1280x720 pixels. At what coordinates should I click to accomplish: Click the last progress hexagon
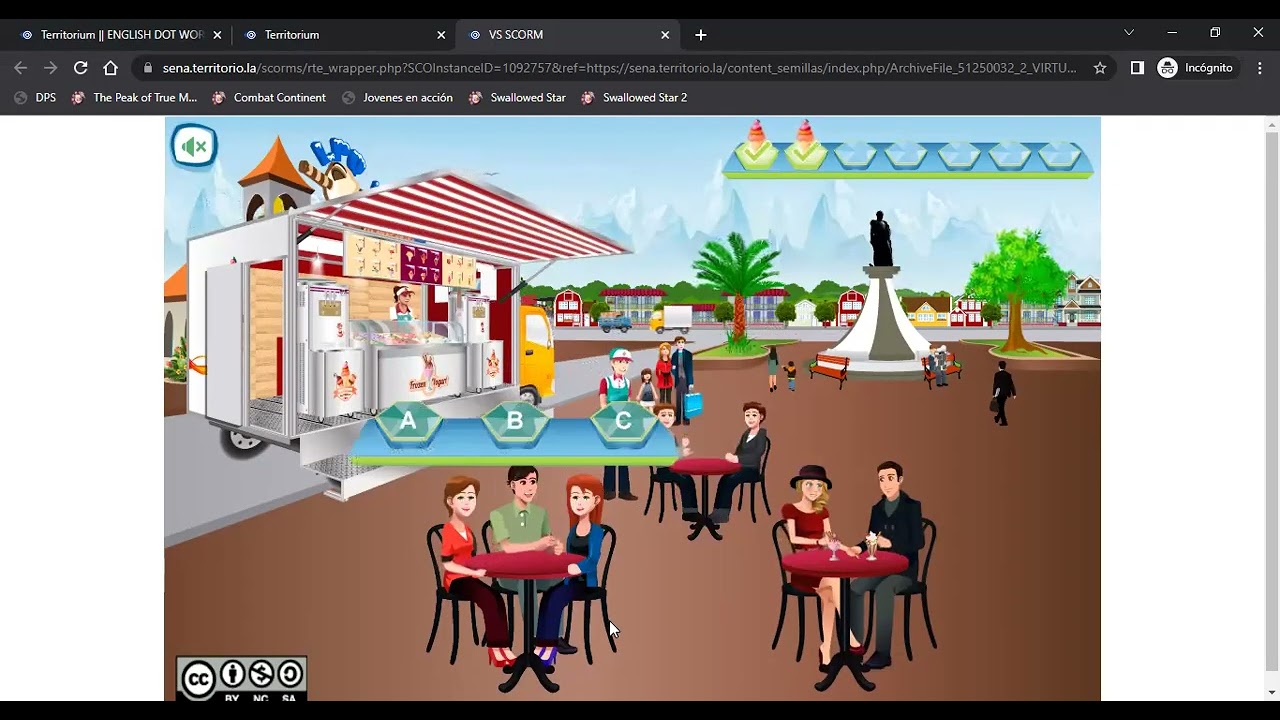[x=1060, y=154]
